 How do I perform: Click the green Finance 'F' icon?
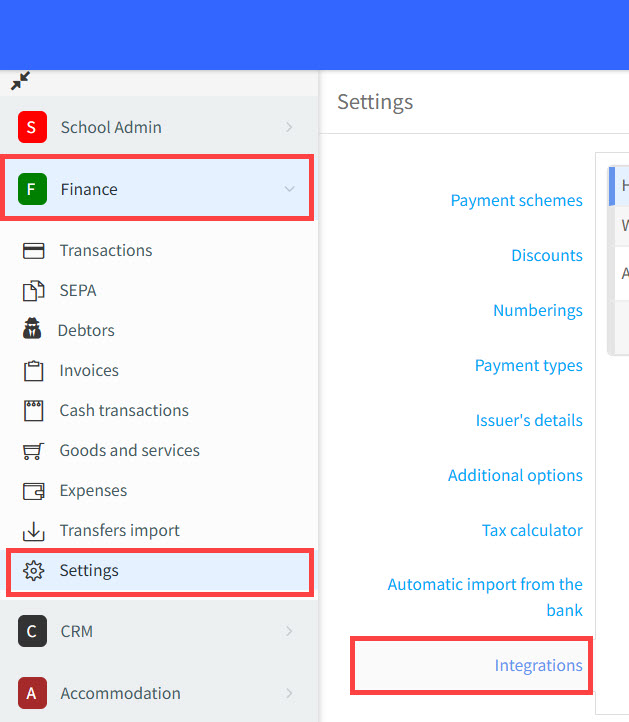(x=32, y=189)
